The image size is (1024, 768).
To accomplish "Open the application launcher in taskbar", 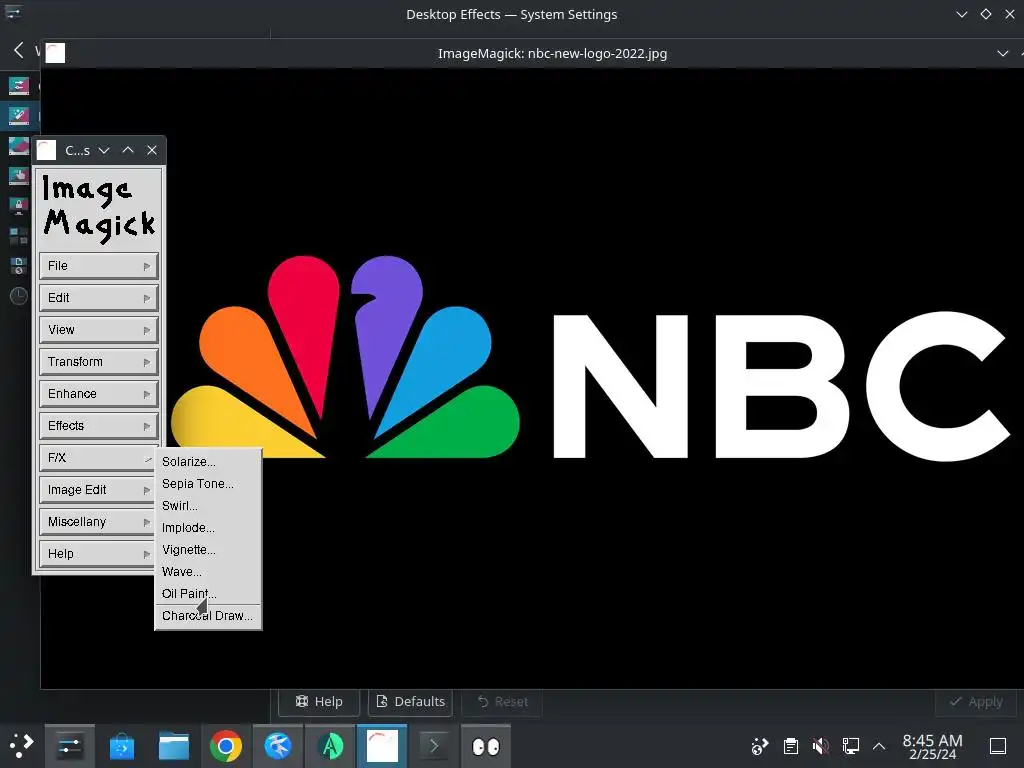I will tap(21, 745).
